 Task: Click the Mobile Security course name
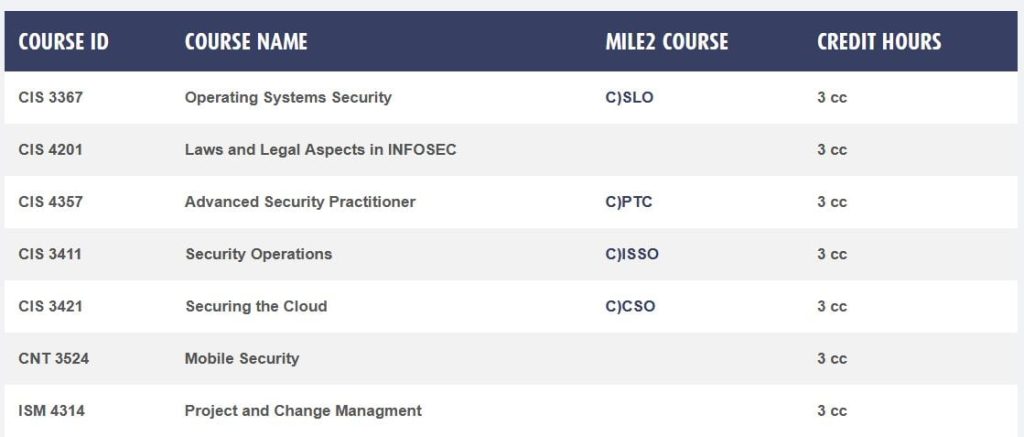click(242, 358)
